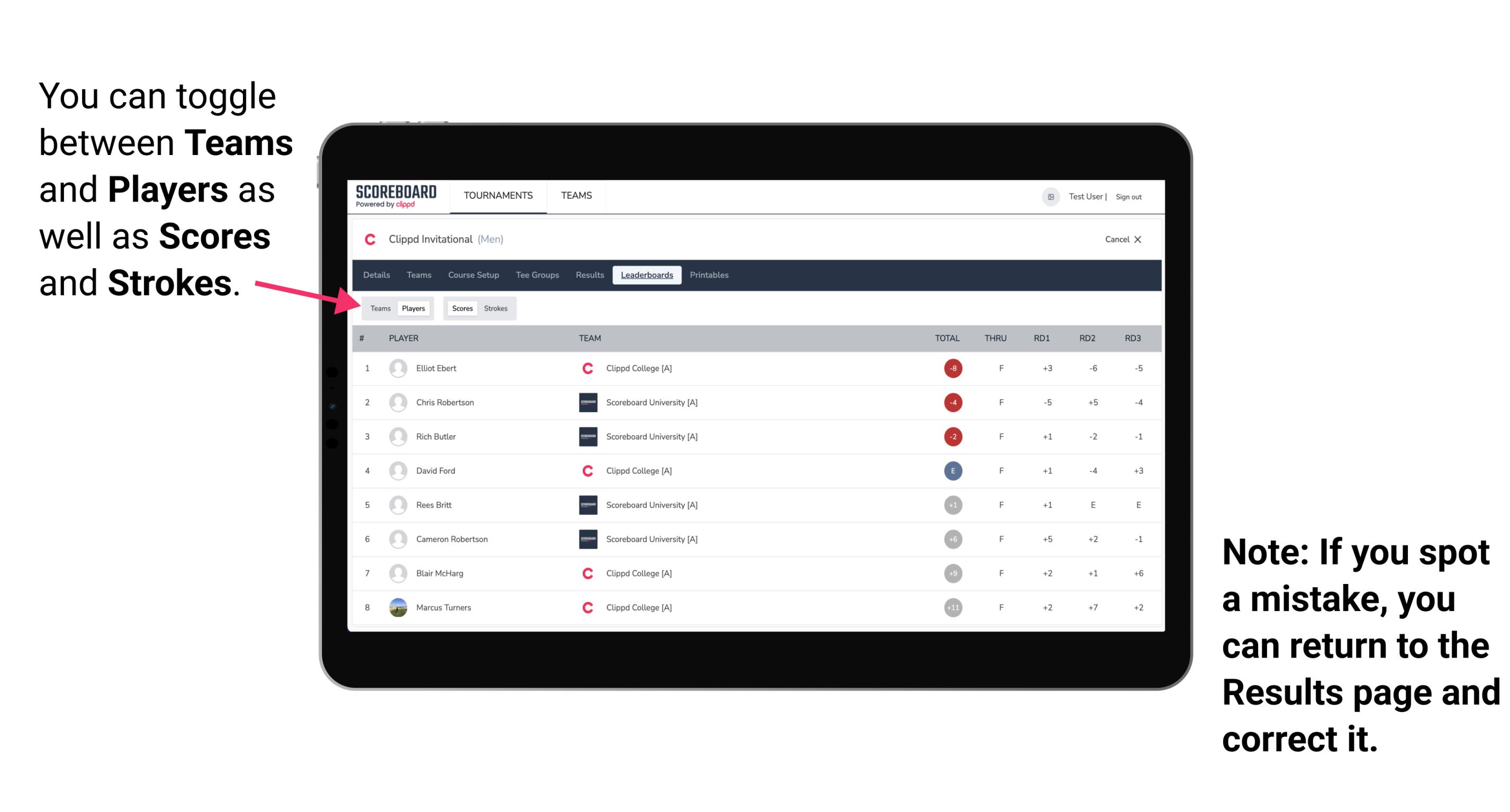Click the Scoreboard University team icon
Image resolution: width=1510 pixels, height=812 pixels.
[584, 401]
